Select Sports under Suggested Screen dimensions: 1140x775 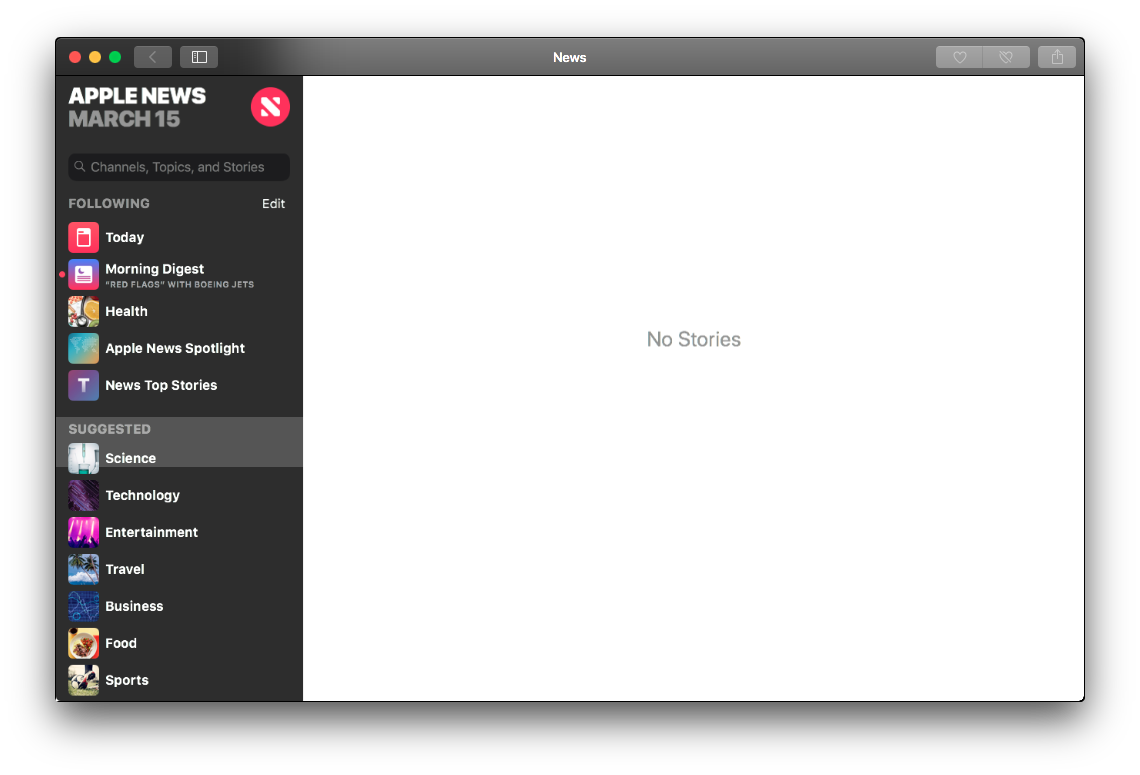click(127, 680)
